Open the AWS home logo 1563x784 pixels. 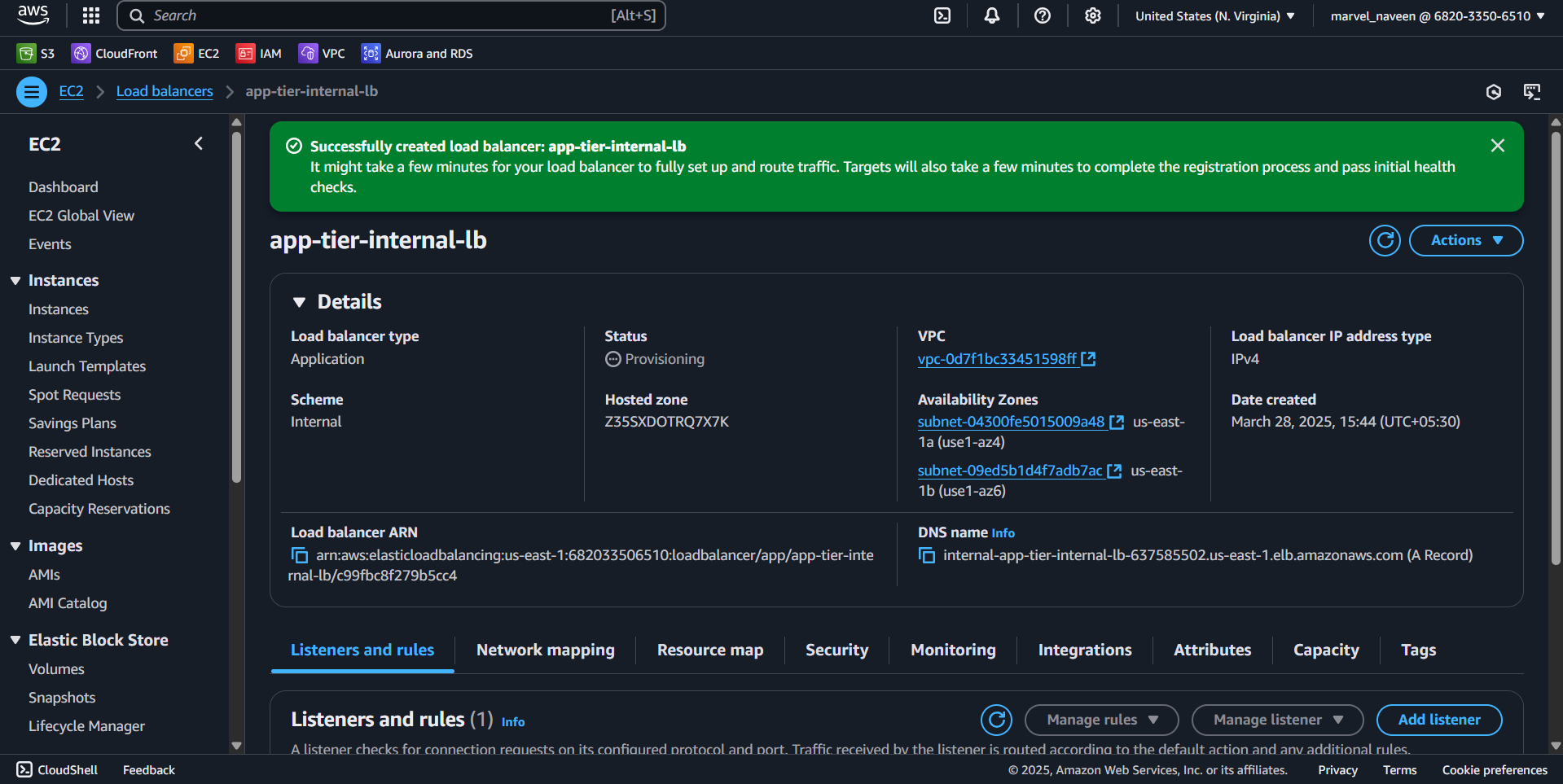(x=33, y=15)
